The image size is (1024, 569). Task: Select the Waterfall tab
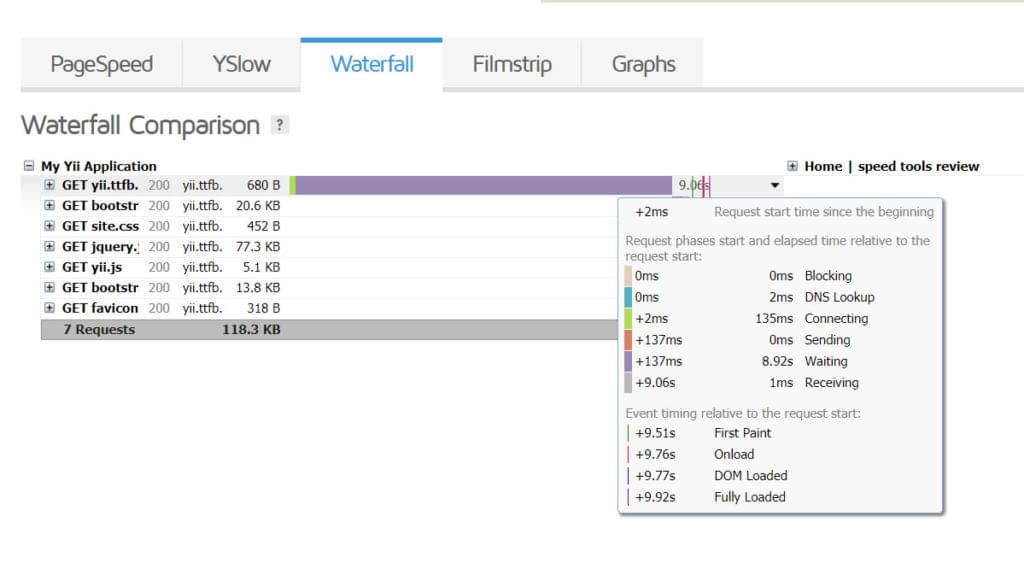point(371,65)
